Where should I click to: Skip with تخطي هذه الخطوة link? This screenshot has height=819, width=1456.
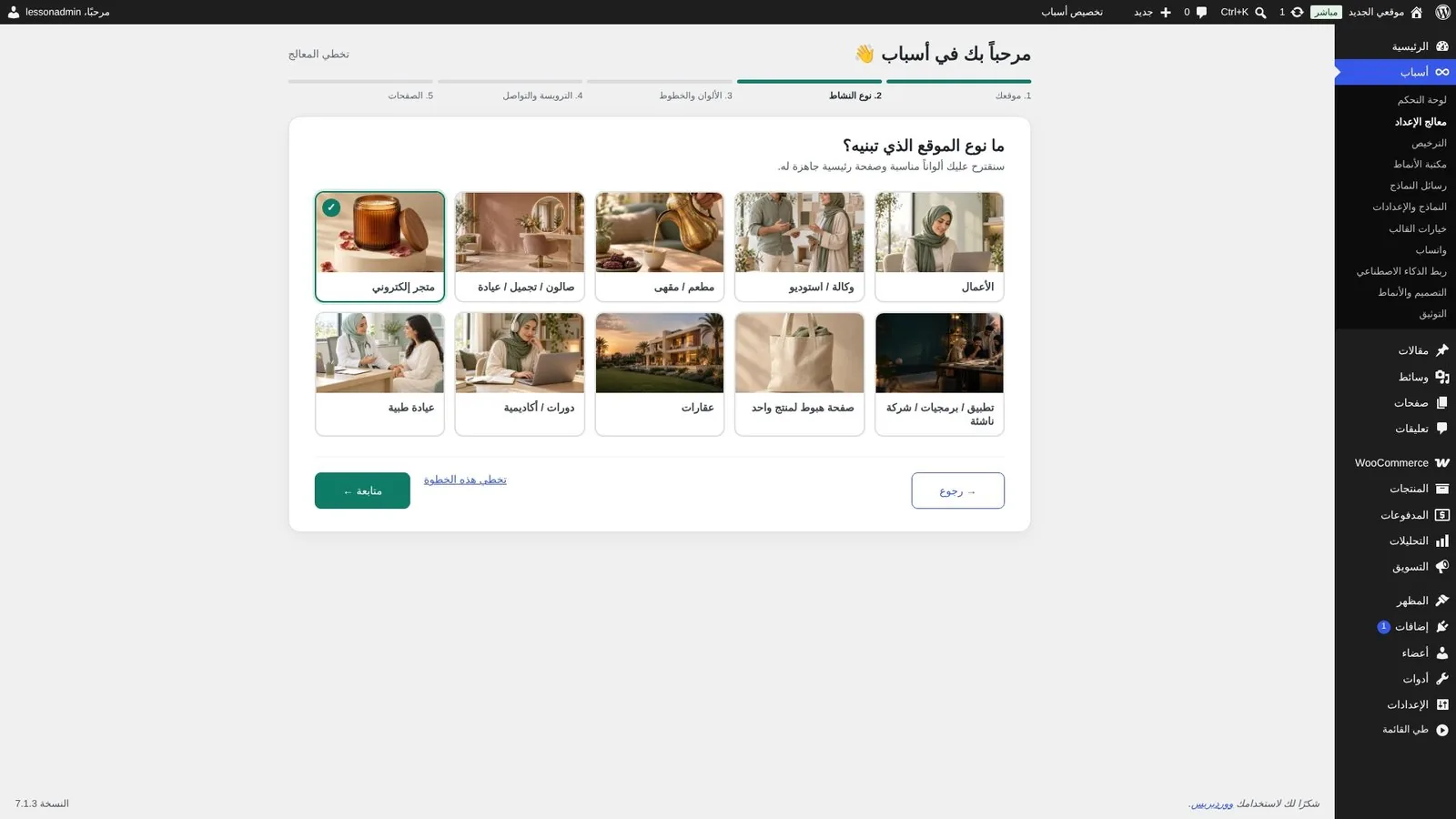click(x=465, y=480)
